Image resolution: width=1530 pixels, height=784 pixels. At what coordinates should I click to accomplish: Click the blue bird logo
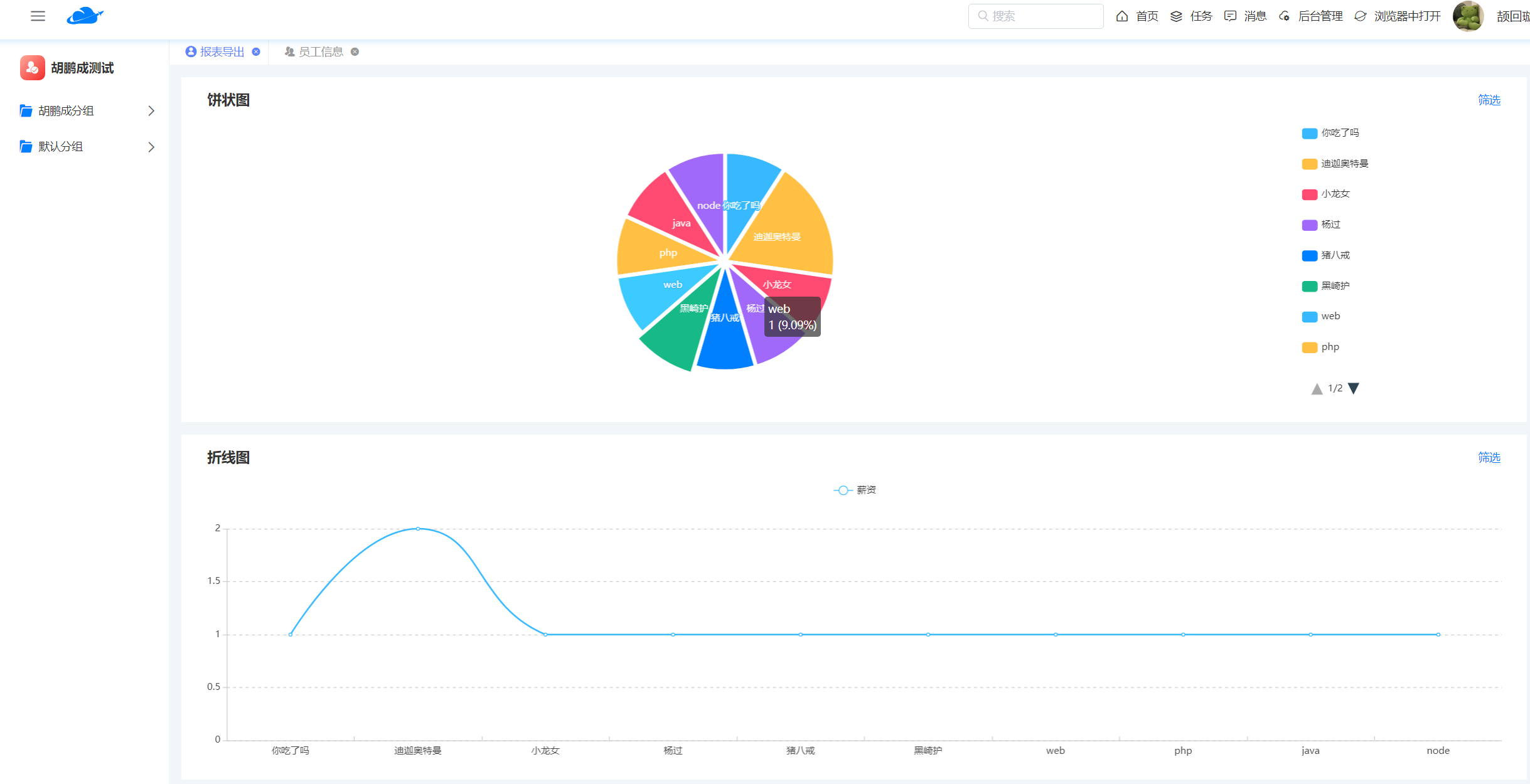pos(85,16)
